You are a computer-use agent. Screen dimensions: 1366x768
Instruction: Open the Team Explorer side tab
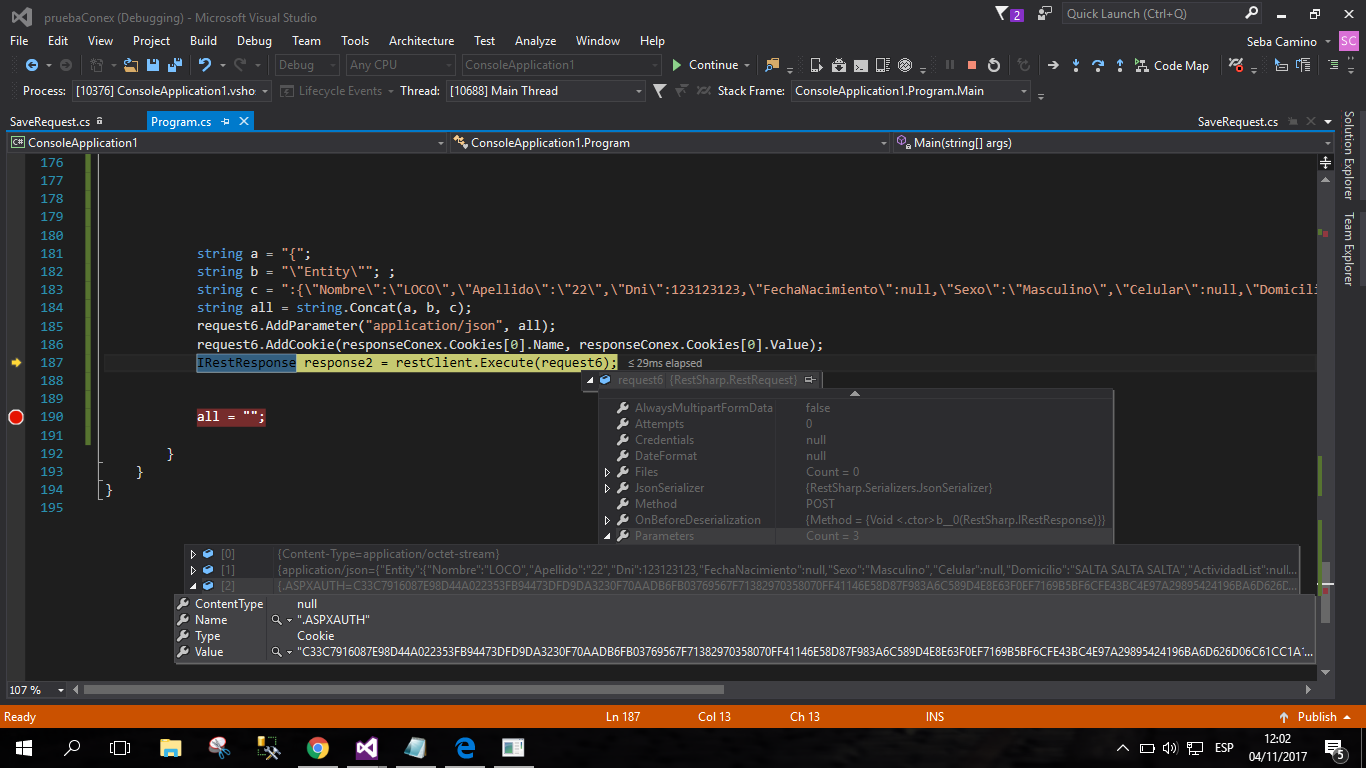pyautogui.click(x=1350, y=249)
